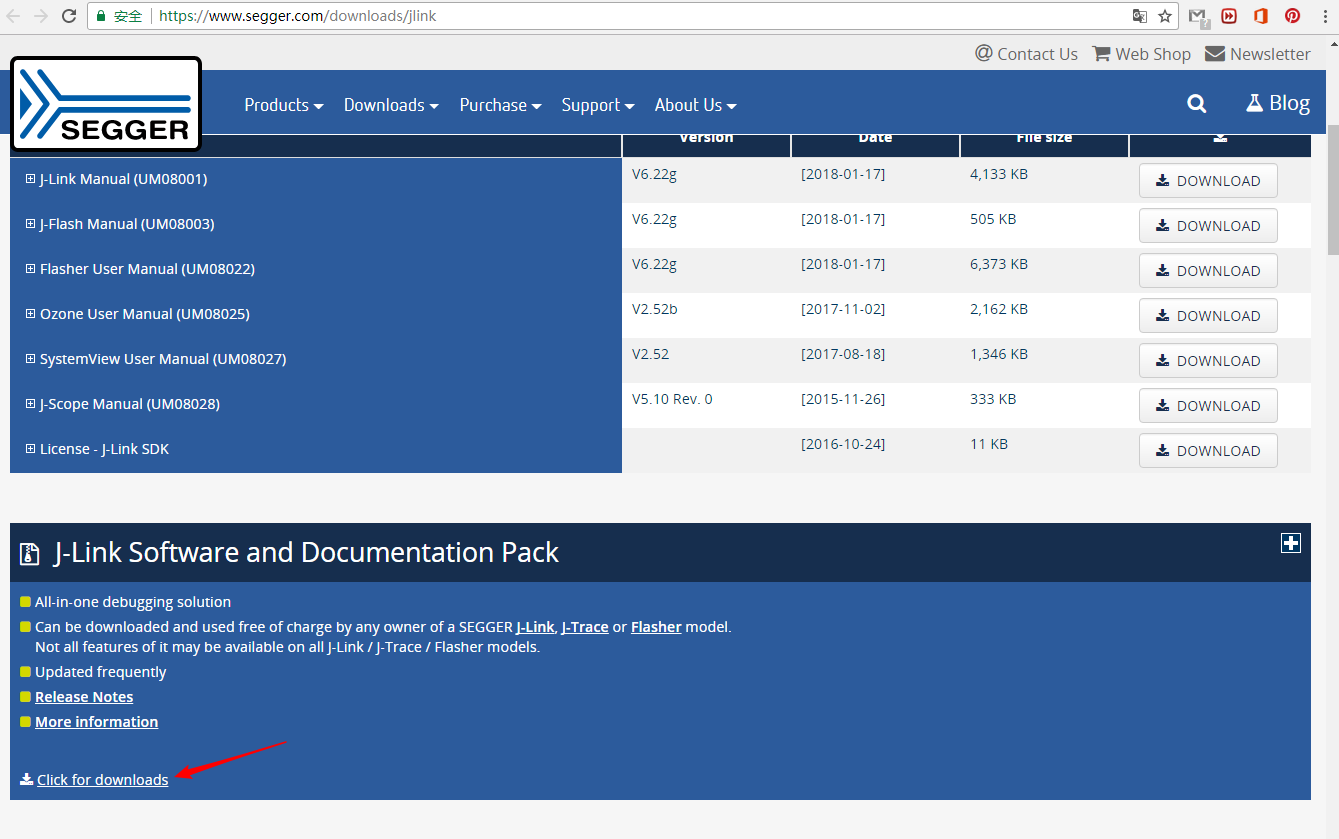Download the Flasher User Manual 6,373 KB file
The width and height of the screenshot is (1339, 839).
click(1208, 271)
